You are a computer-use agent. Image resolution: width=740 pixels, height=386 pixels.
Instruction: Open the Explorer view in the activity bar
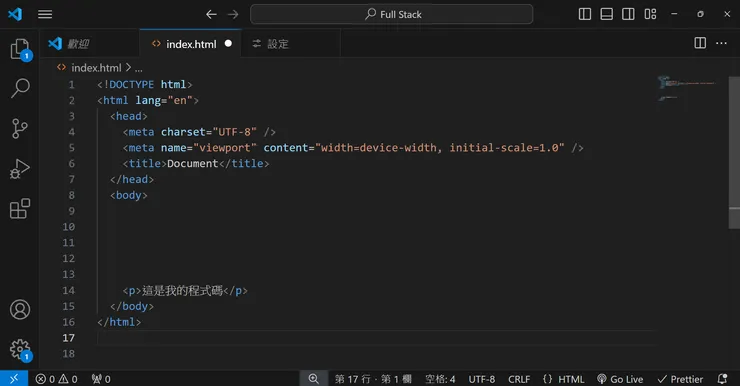tap(20, 49)
